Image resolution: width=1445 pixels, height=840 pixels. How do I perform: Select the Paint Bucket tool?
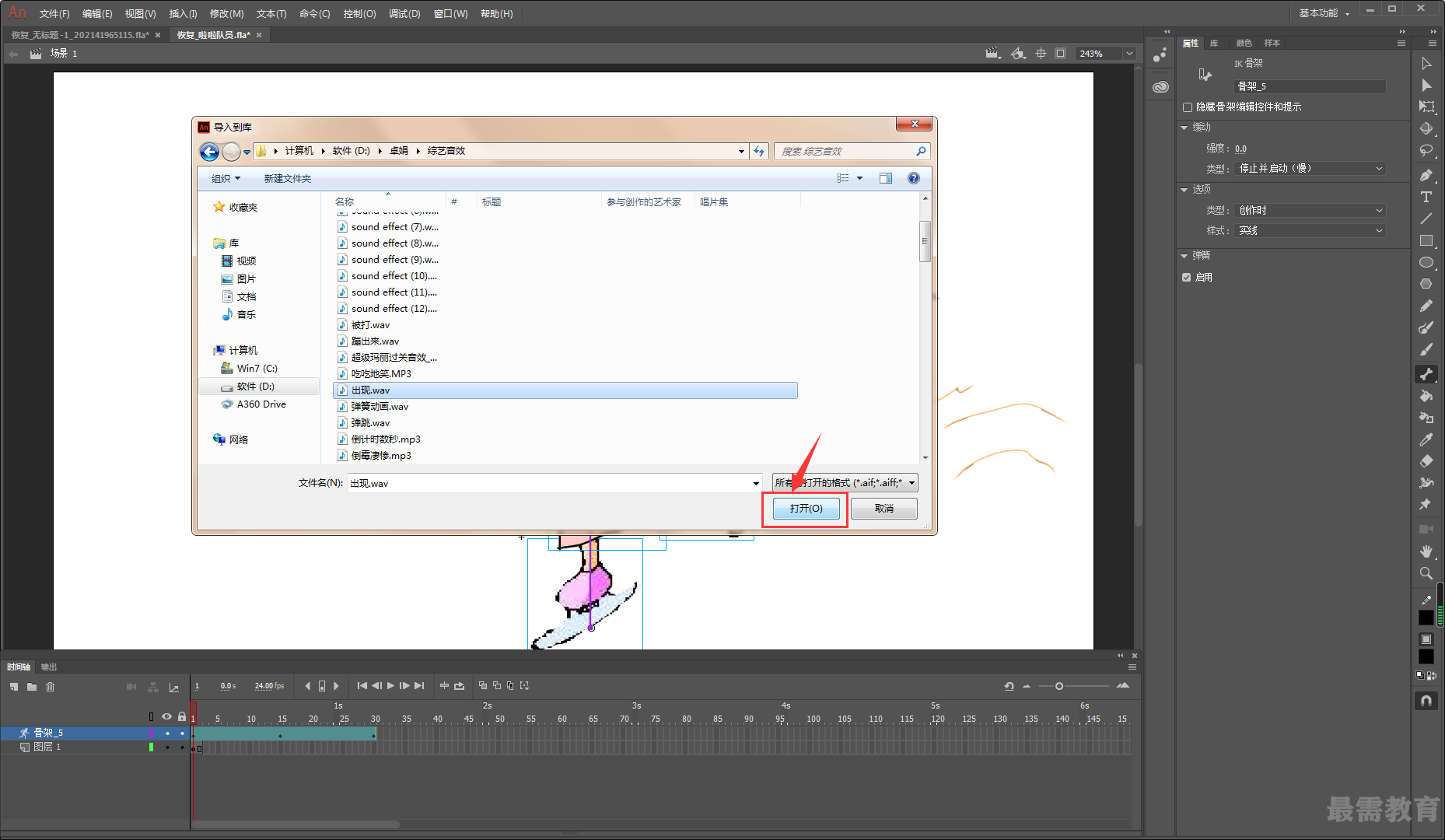[1426, 396]
